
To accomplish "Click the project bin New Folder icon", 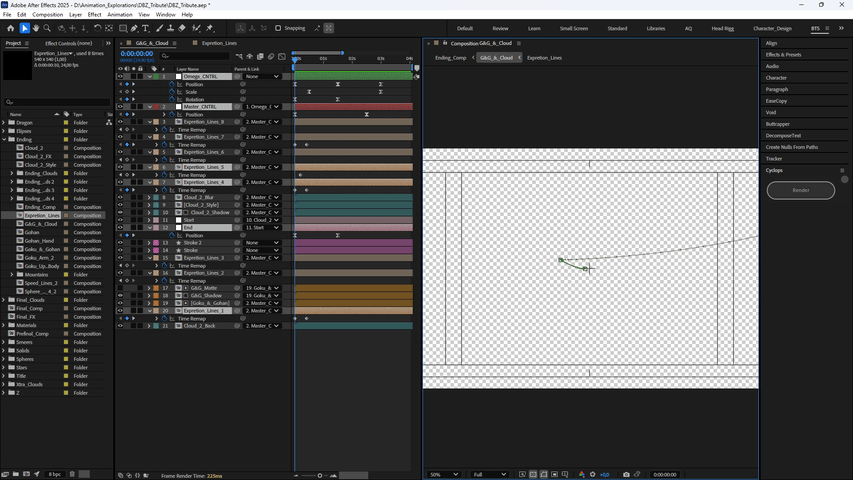I will (x=16, y=475).
